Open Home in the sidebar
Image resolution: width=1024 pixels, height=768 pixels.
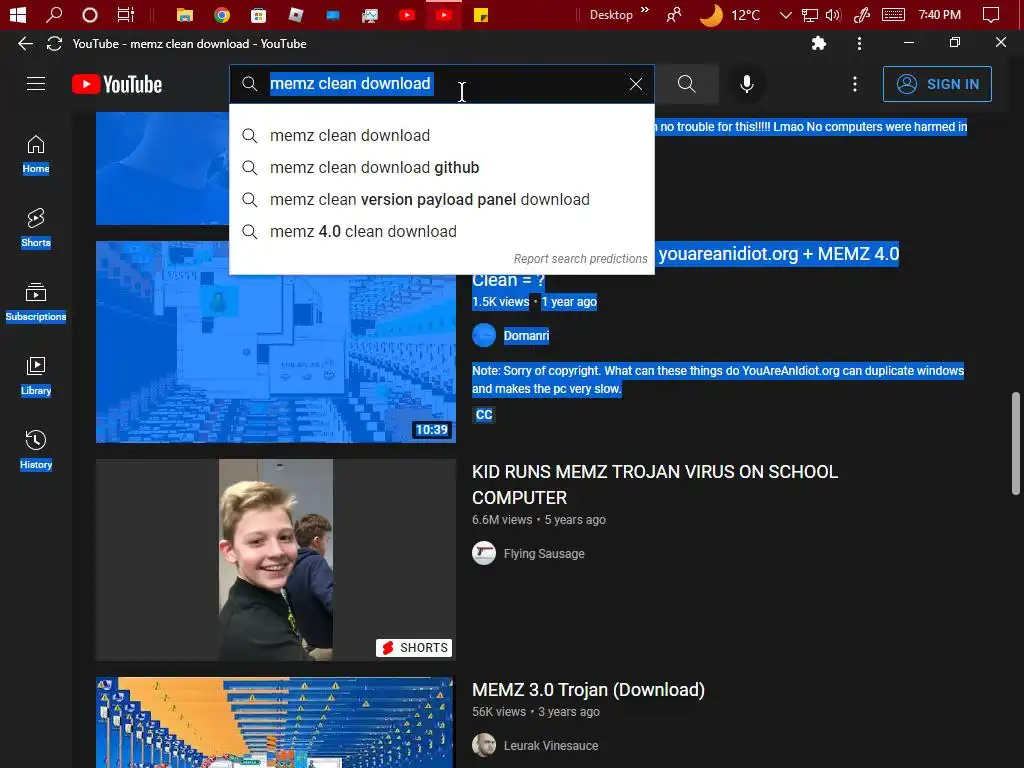[x=36, y=154]
